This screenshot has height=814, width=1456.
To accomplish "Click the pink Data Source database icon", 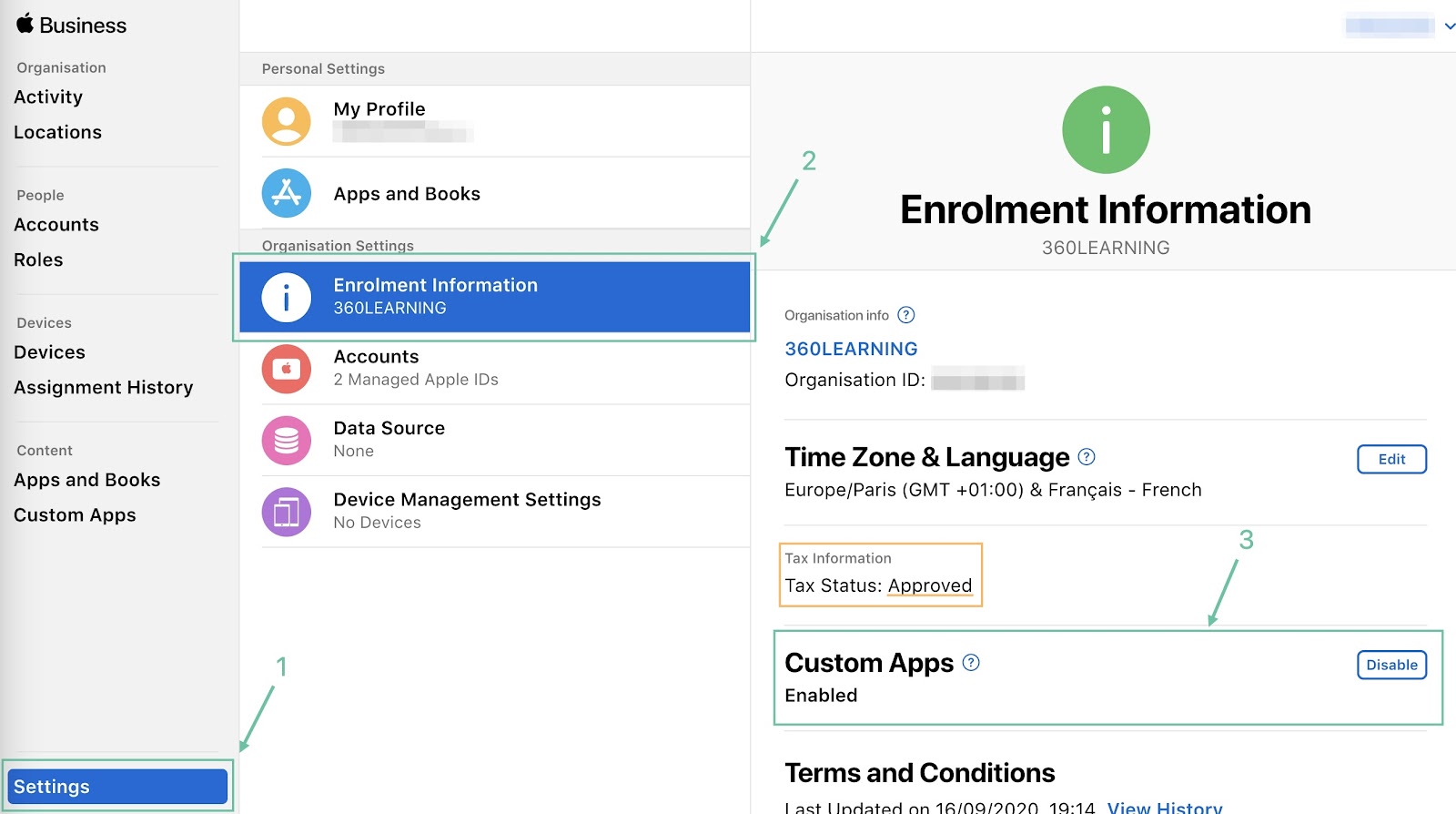I will (287, 440).
